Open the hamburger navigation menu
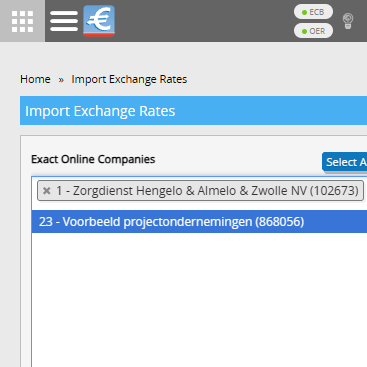This screenshot has width=367, height=367. tap(64, 21)
